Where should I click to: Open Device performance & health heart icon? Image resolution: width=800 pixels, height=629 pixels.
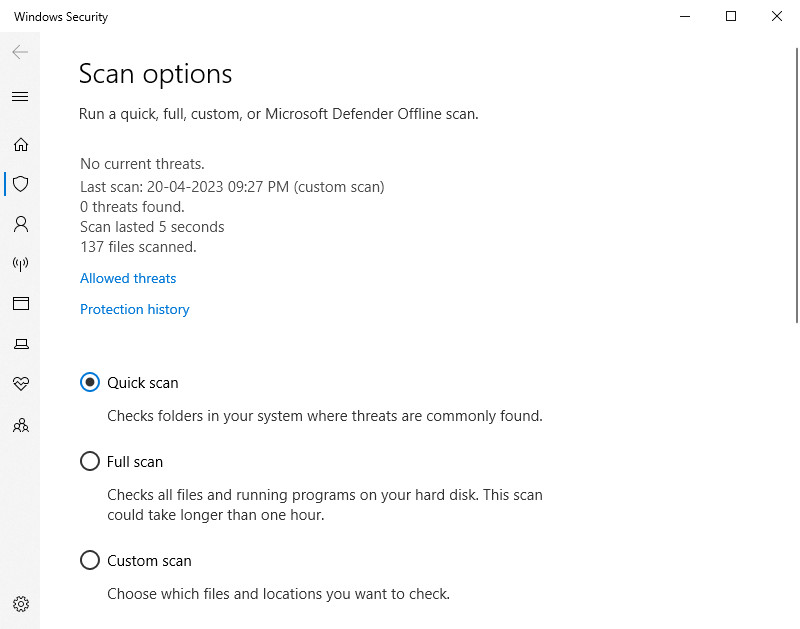pyautogui.click(x=20, y=383)
